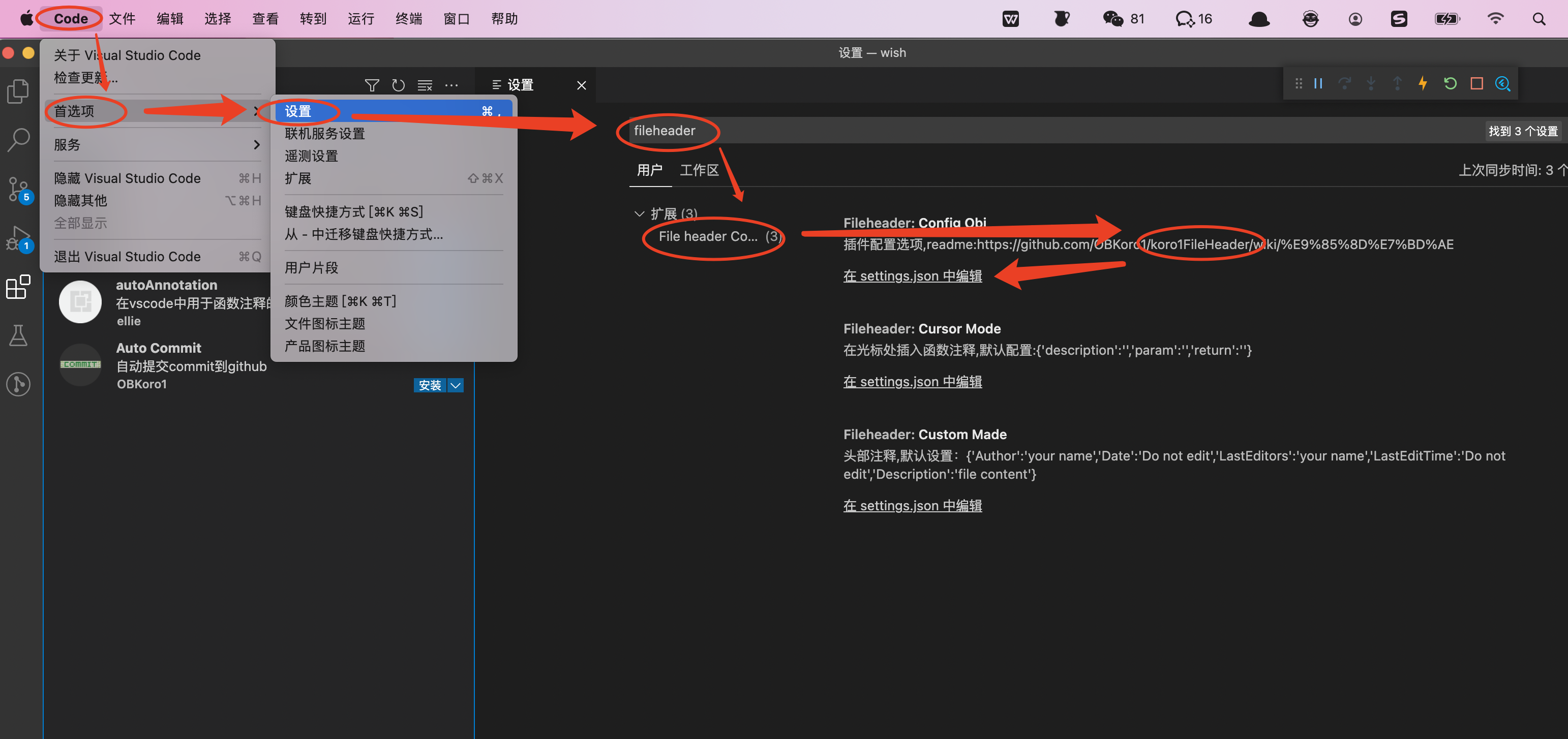Open the debug widget inspector icon
1568x739 pixels.
coord(1503,83)
